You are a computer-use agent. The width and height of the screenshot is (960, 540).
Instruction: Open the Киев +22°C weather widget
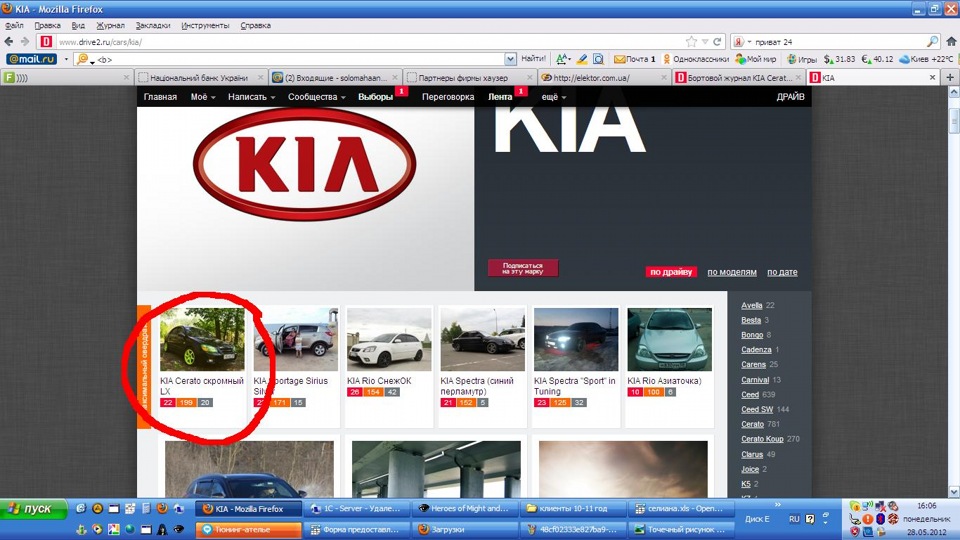pos(926,59)
